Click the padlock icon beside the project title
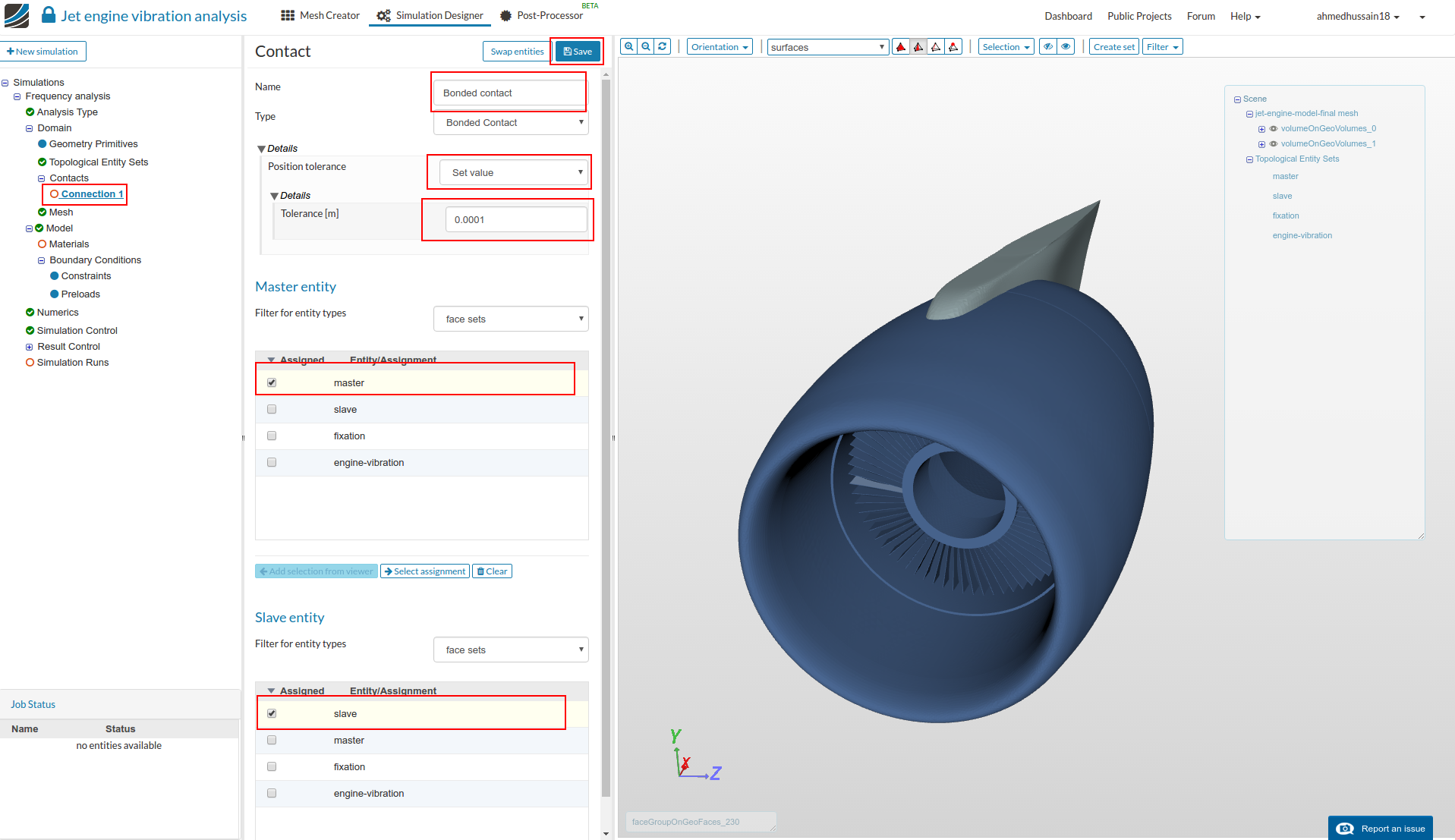 tap(49, 14)
